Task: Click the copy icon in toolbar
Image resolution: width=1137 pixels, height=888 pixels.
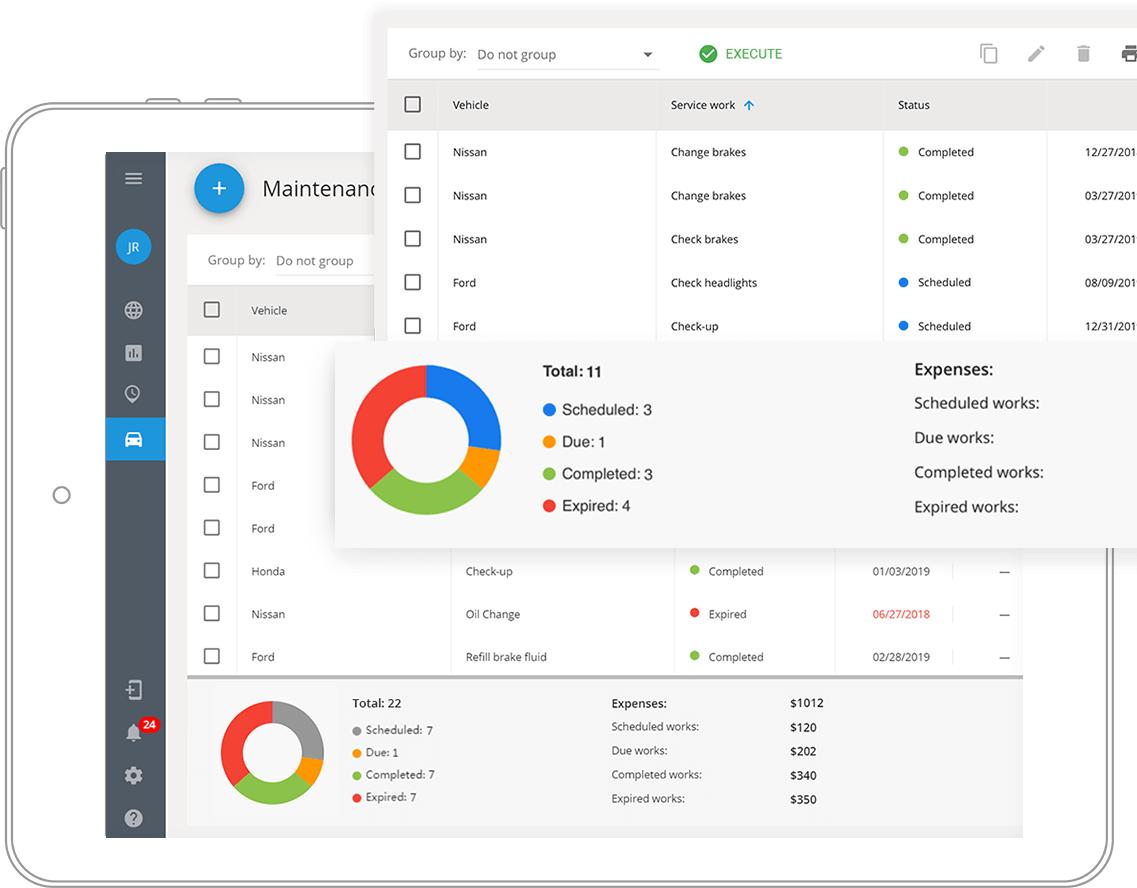Action: tap(988, 54)
